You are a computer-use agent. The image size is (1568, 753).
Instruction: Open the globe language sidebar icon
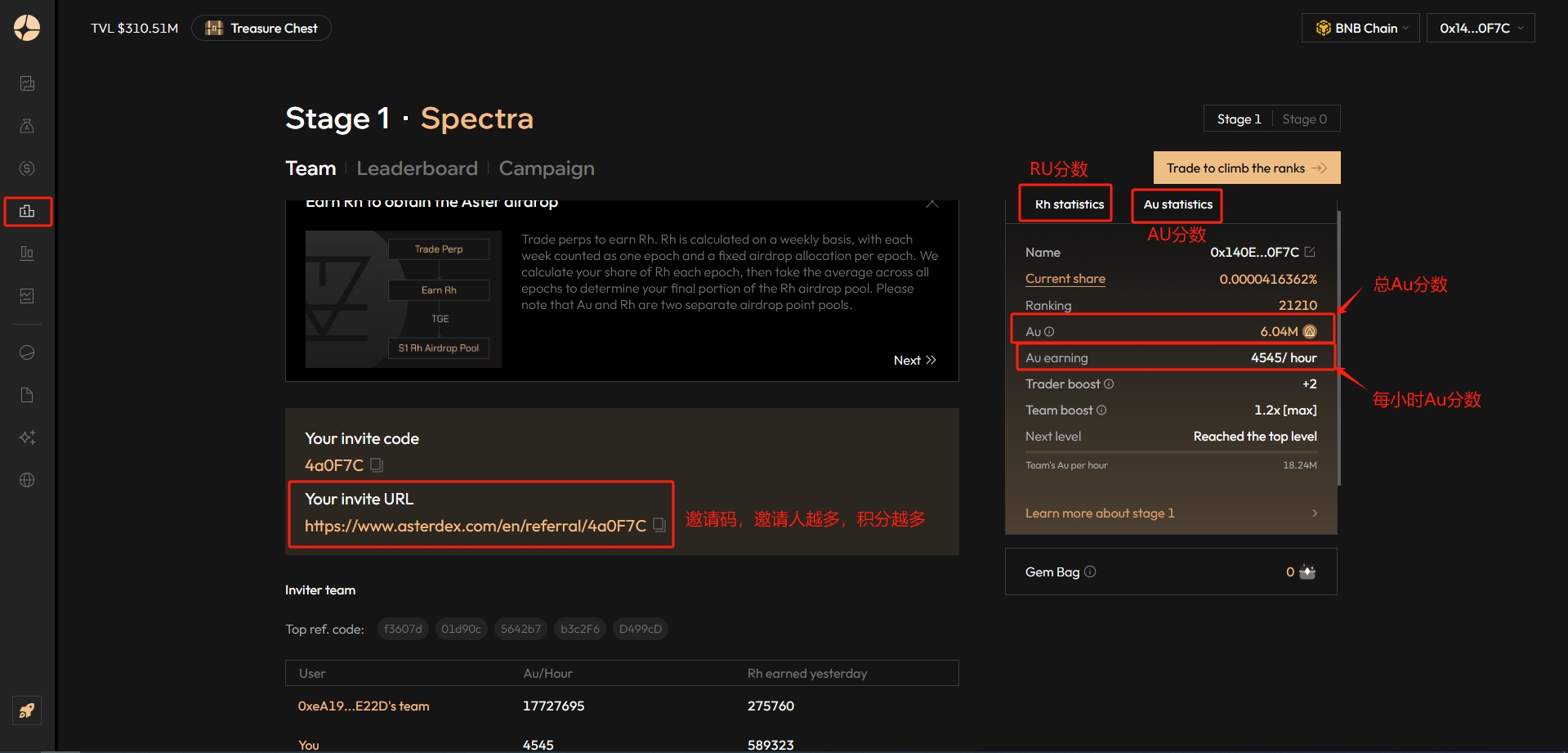27,480
